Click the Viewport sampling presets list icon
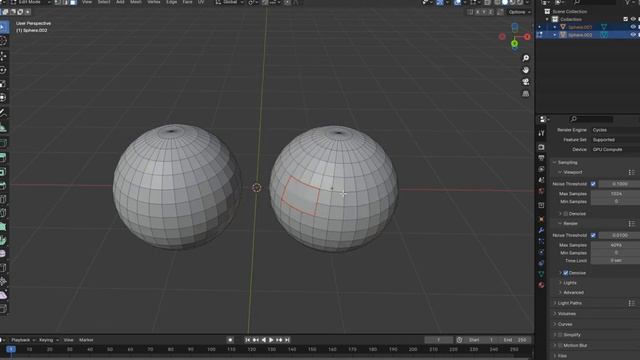The image size is (640, 360). click(631, 172)
